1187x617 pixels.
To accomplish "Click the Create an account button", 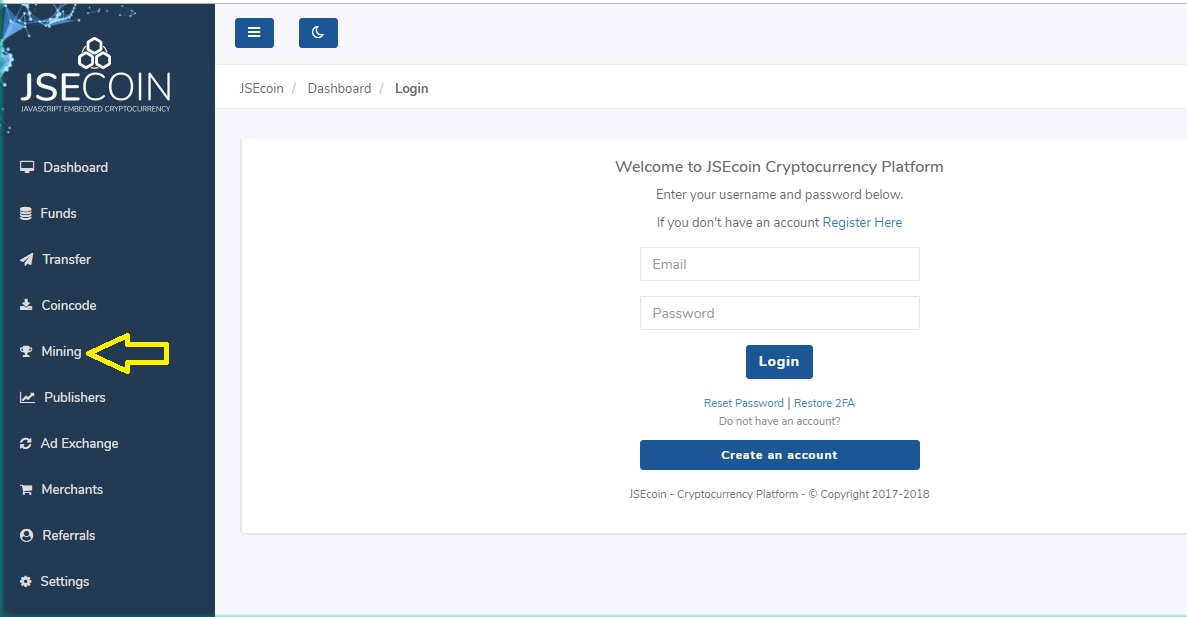I will pyautogui.click(x=780, y=455).
